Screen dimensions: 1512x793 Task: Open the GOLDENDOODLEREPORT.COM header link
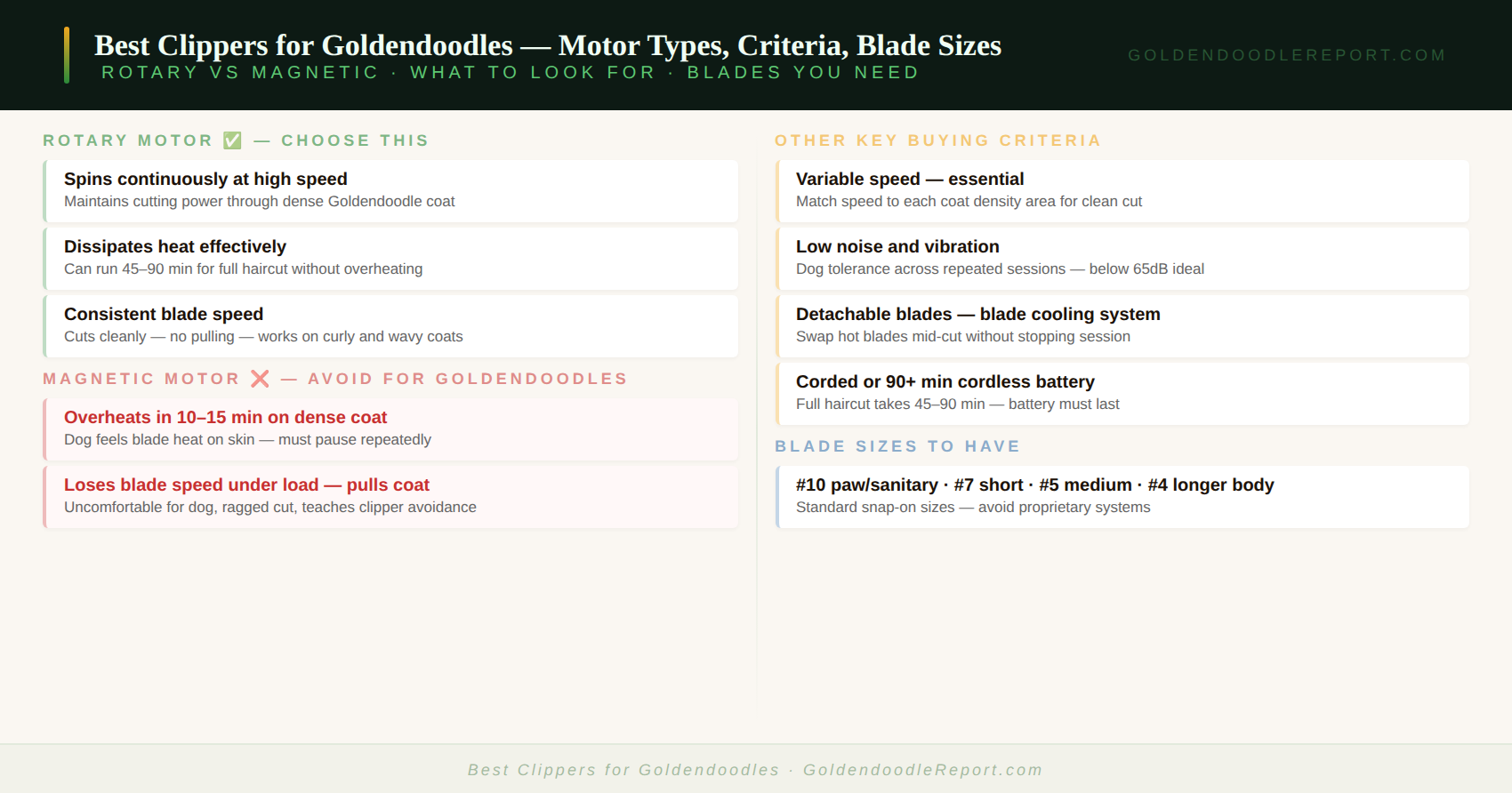tap(1286, 55)
